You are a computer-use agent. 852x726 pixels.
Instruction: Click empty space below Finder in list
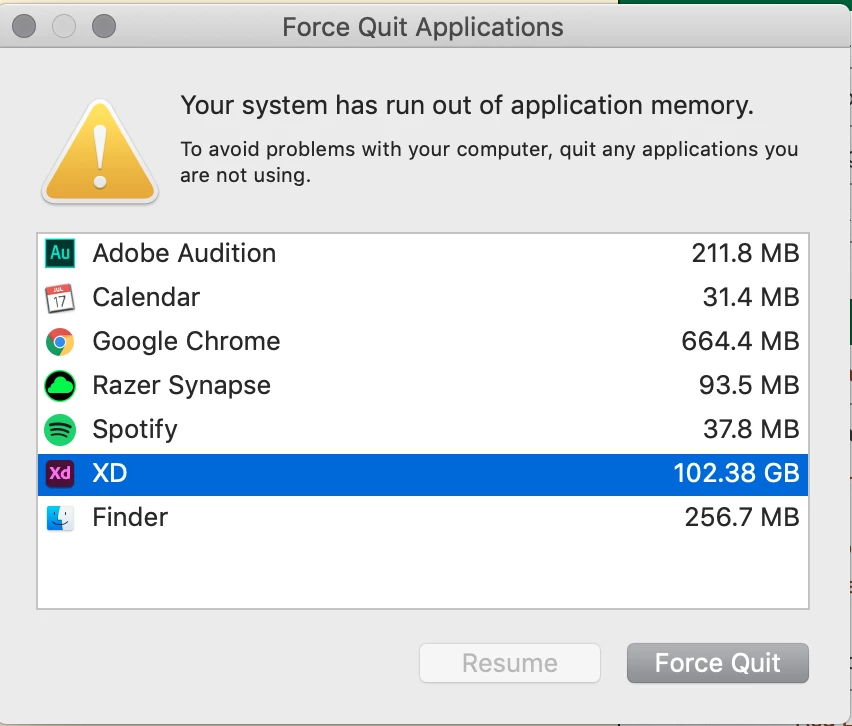(422, 573)
